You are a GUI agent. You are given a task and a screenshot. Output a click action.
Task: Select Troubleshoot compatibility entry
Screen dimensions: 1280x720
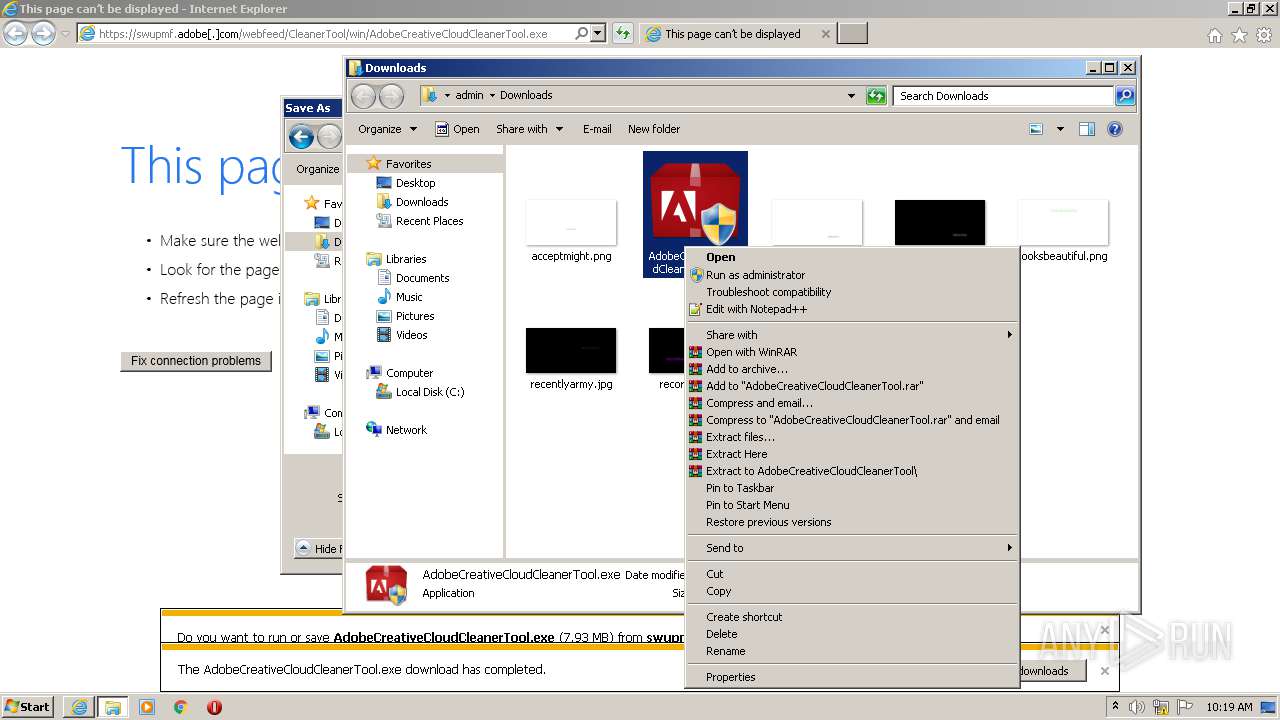coord(768,292)
